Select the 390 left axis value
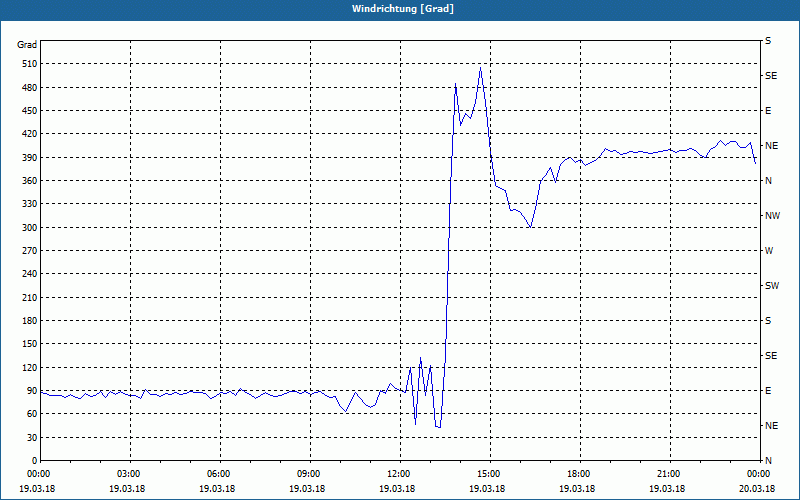The image size is (800, 500). pyautogui.click(x=30, y=158)
